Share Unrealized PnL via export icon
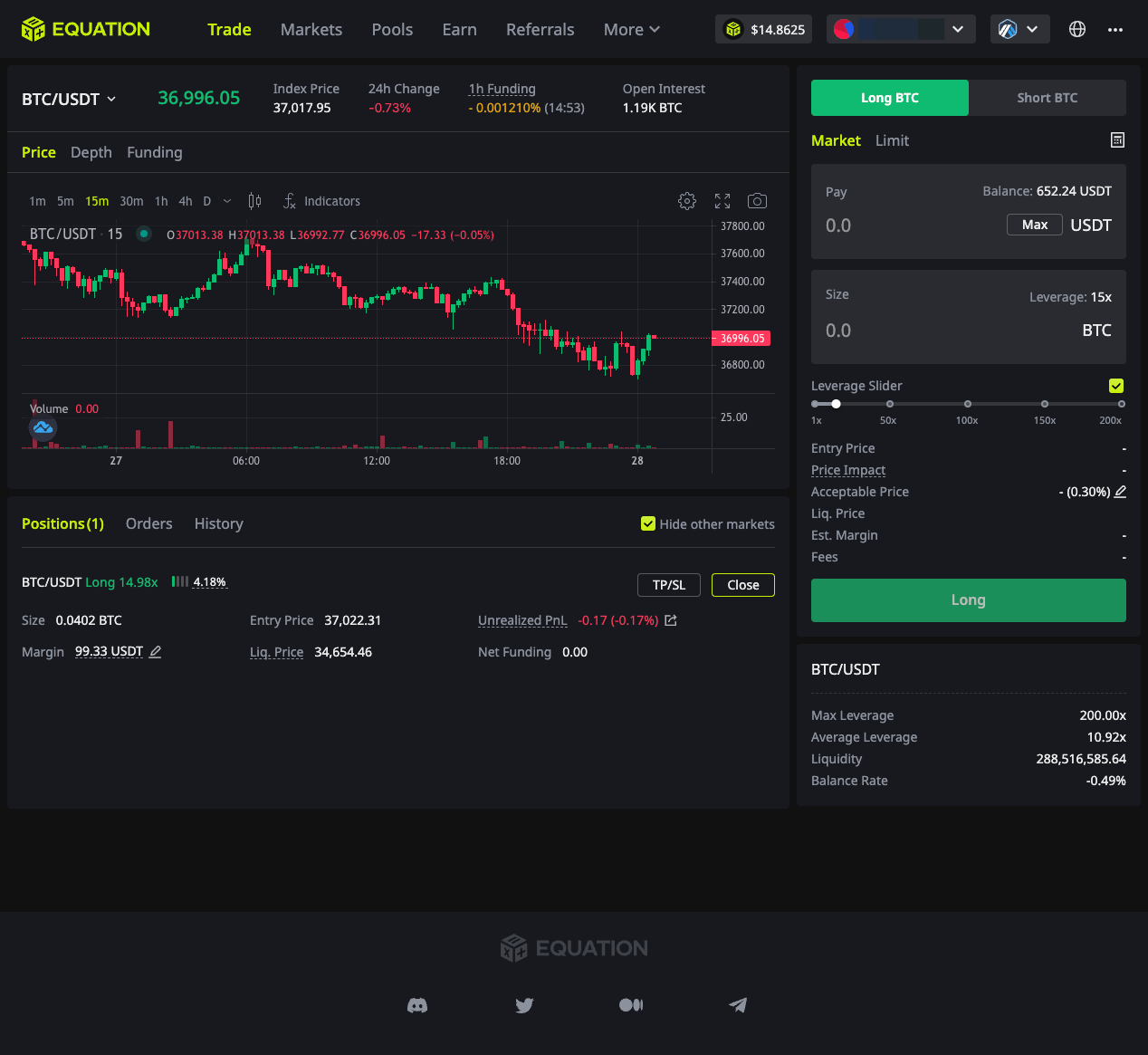This screenshot has width=1148, height=1055. click(x=671, y=620)
